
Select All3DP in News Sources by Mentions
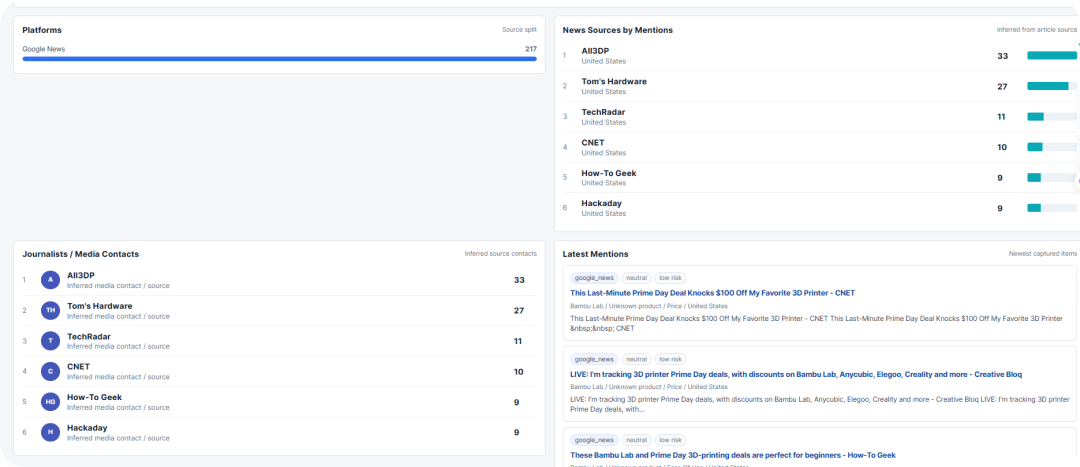pyautogui.click(x=595, y=51)
